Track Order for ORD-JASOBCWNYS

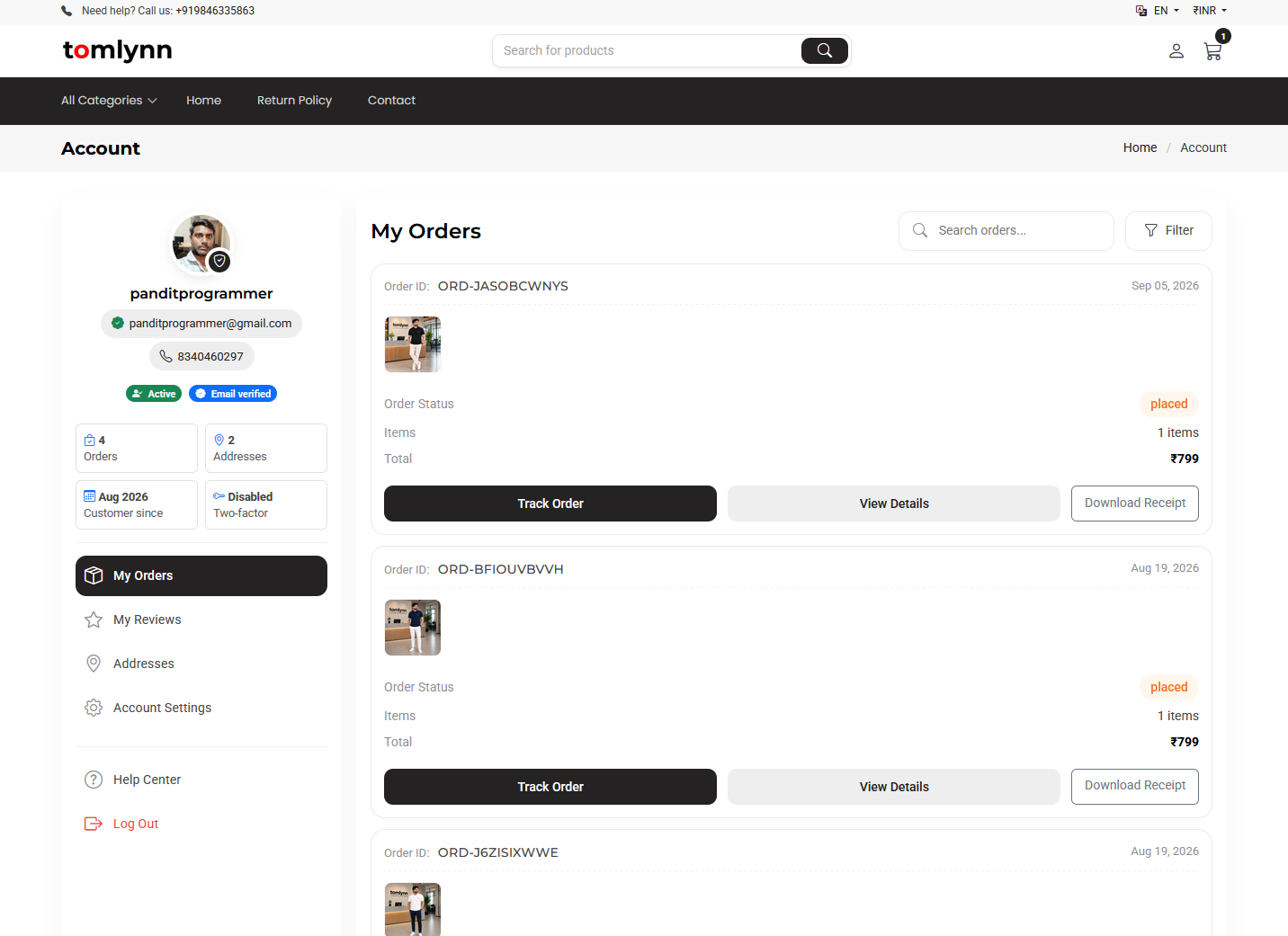550,504
